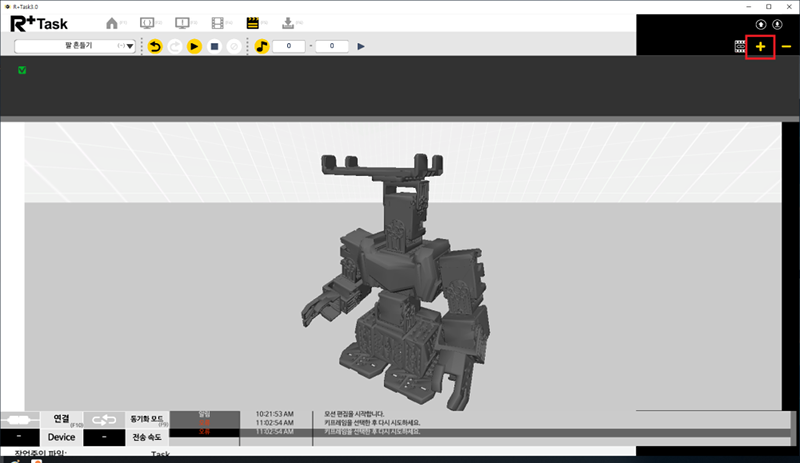Click the download icon in top navigation
Image resolution: width=800 pixels, height=463 pixels.
pos(288,22)
